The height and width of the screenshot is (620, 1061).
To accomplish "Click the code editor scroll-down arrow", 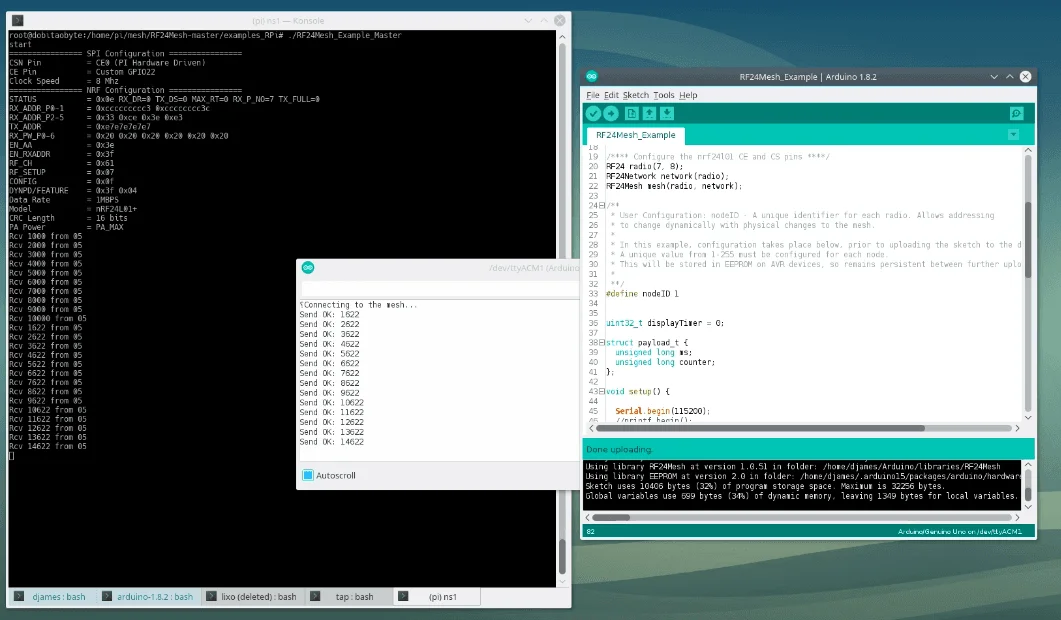I will (1028, 418).
